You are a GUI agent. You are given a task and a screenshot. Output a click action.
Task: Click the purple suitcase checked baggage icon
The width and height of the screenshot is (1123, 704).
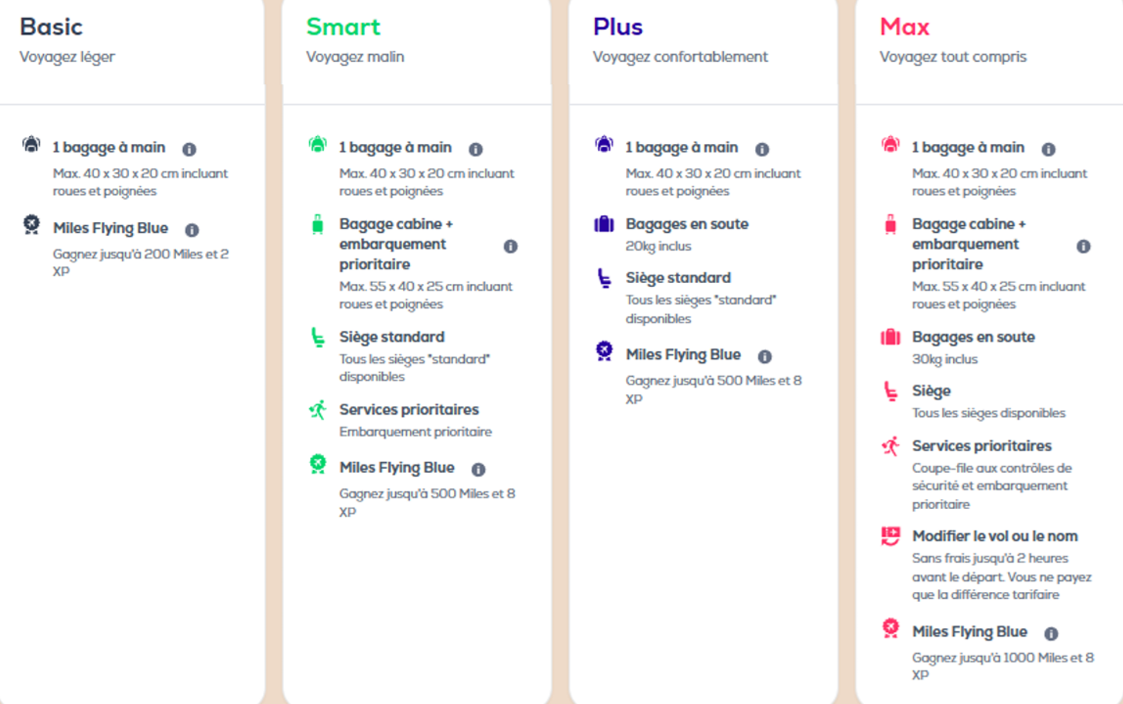(604, 223)
